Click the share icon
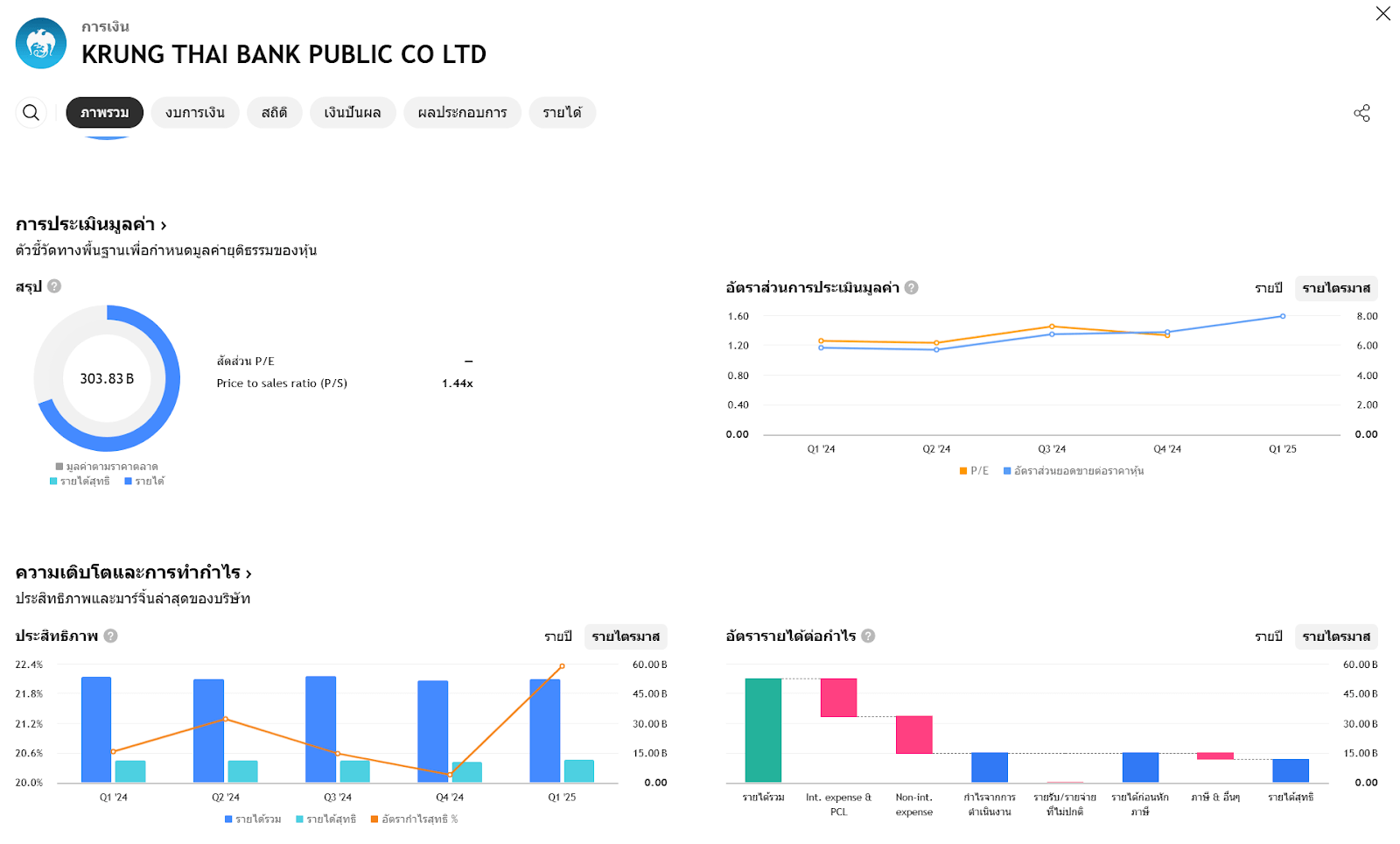Viewport: 1400px width, 844px height. pos(1361,113)
